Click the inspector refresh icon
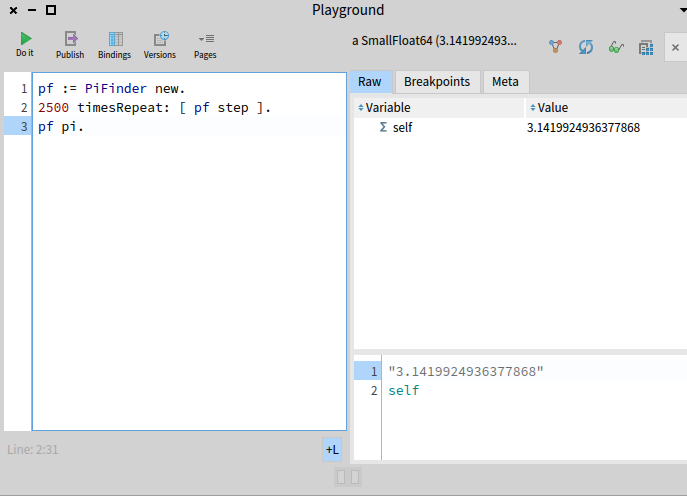Screen dimensions: 687x497 (585, 47)
